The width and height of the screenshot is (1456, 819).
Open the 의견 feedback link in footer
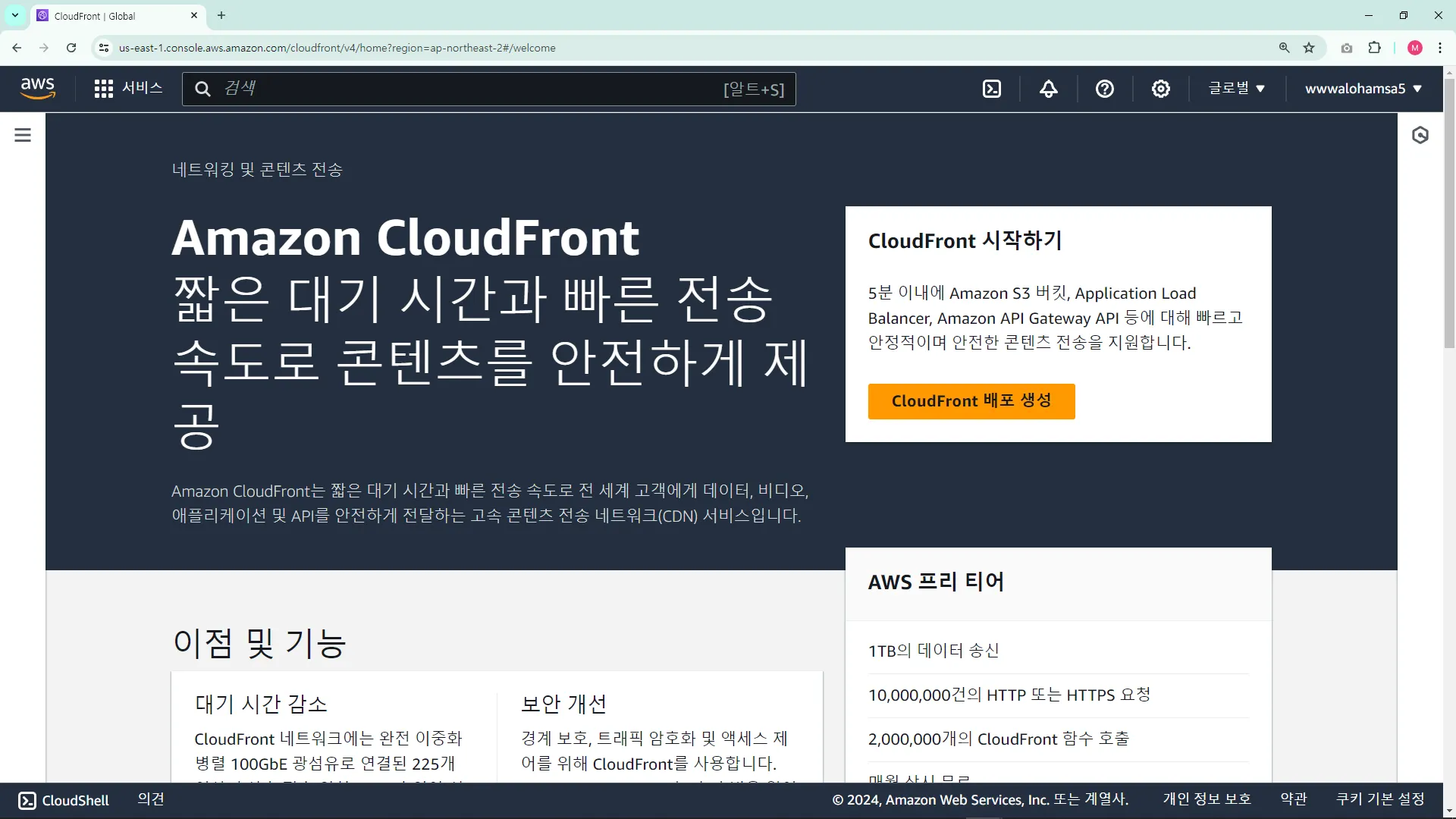coord(151,799)
